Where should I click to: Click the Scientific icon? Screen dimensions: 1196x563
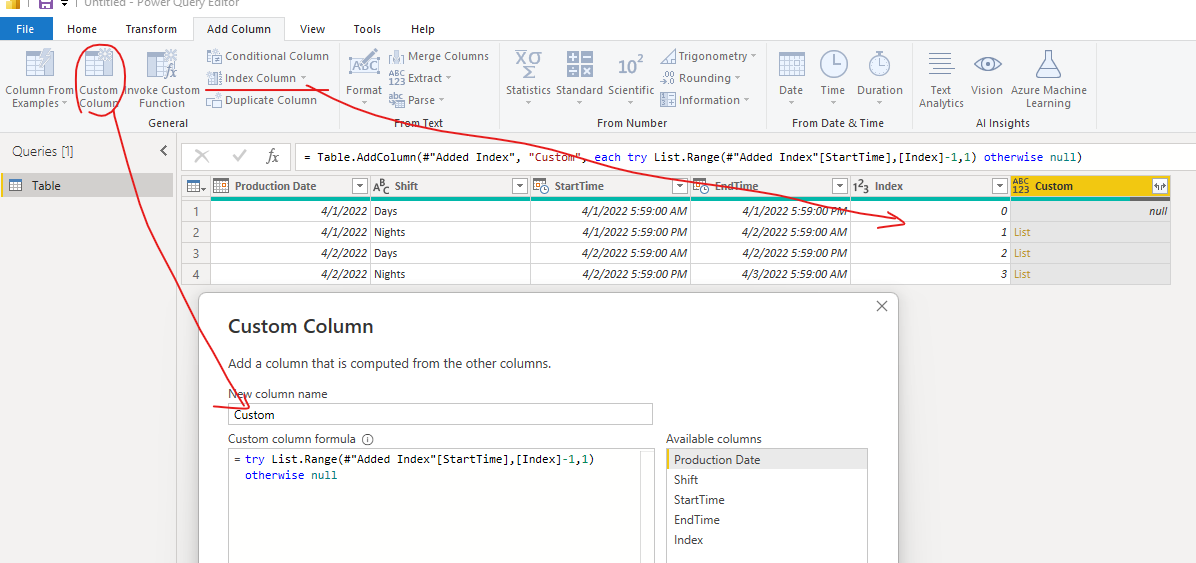point(631,66)
